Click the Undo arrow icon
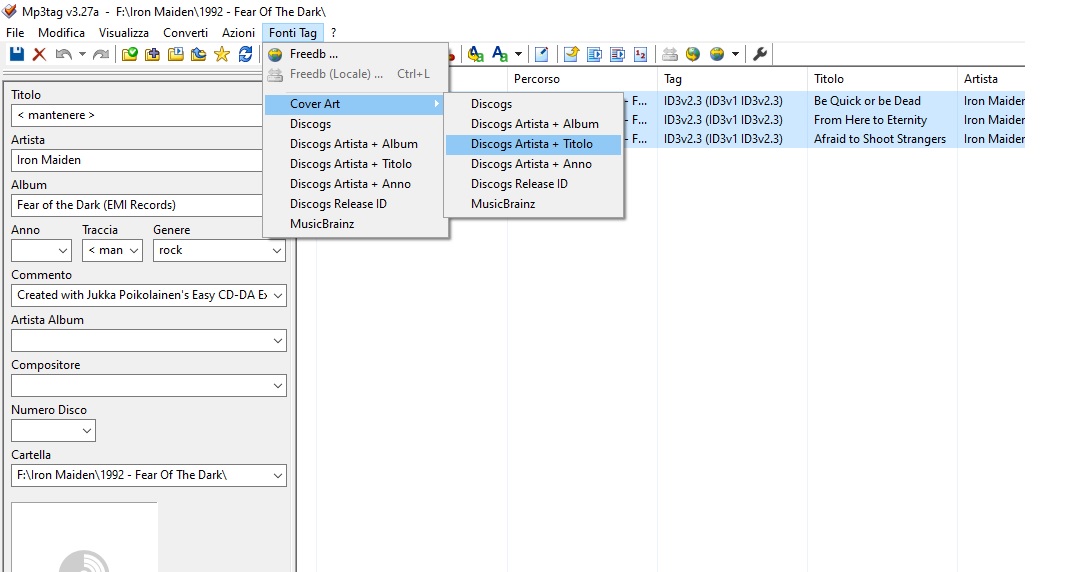 pyautogui.click(x=63, y=54)
